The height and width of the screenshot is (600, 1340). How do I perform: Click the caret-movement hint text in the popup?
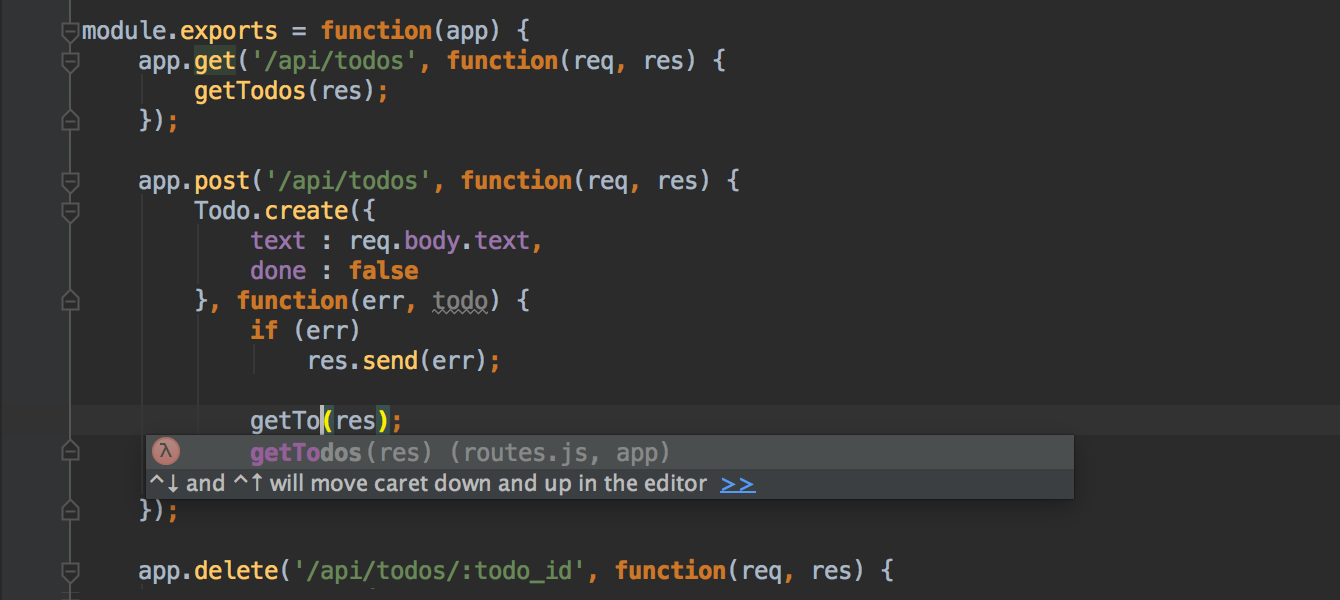tap(428, 484)
